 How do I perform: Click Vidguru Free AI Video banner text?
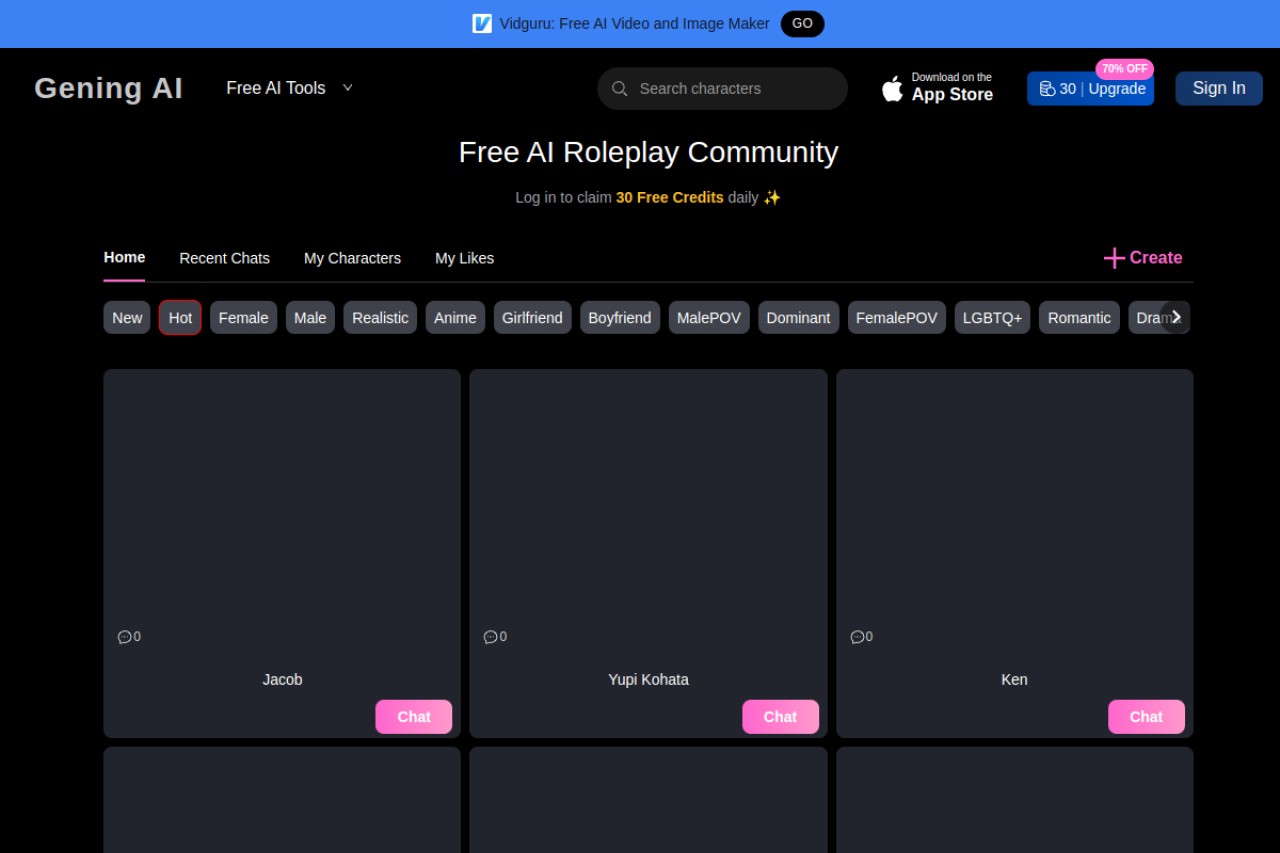click(635, 23)
